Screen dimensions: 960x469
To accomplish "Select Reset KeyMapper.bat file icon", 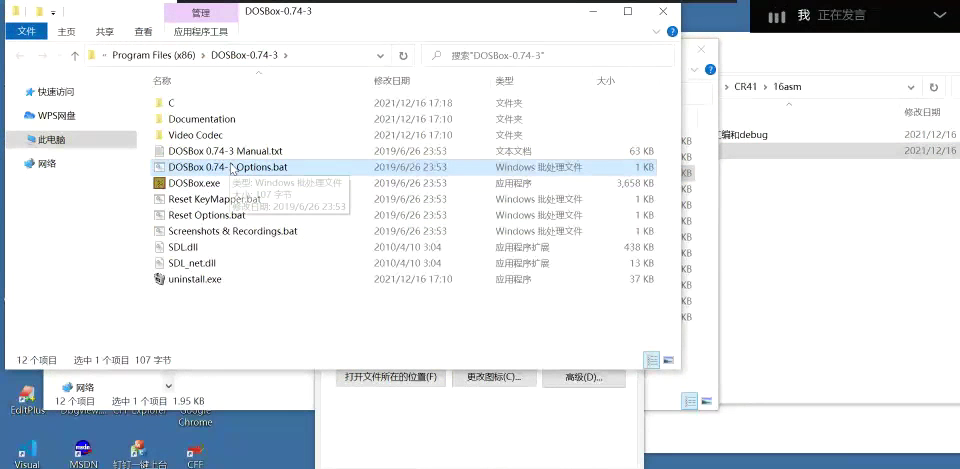I will tap(159, 199).
